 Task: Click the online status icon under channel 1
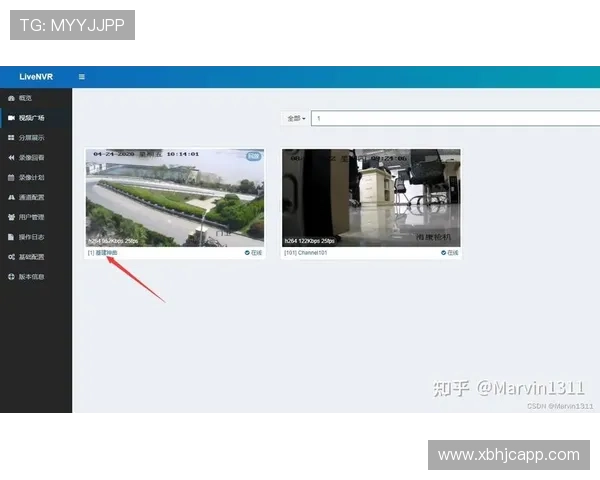247,253
